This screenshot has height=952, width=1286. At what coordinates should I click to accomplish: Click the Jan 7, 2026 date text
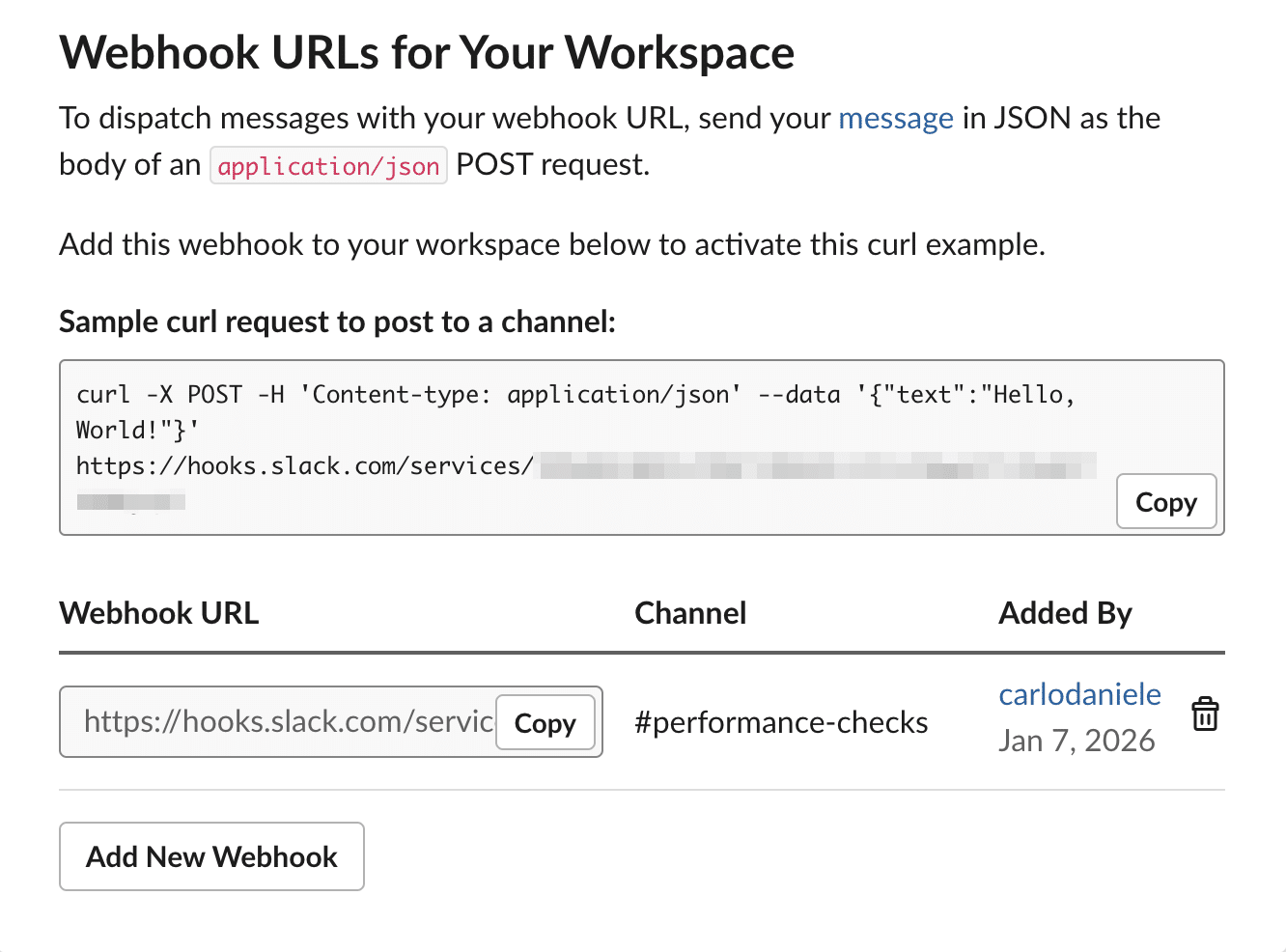[1077, 741]
